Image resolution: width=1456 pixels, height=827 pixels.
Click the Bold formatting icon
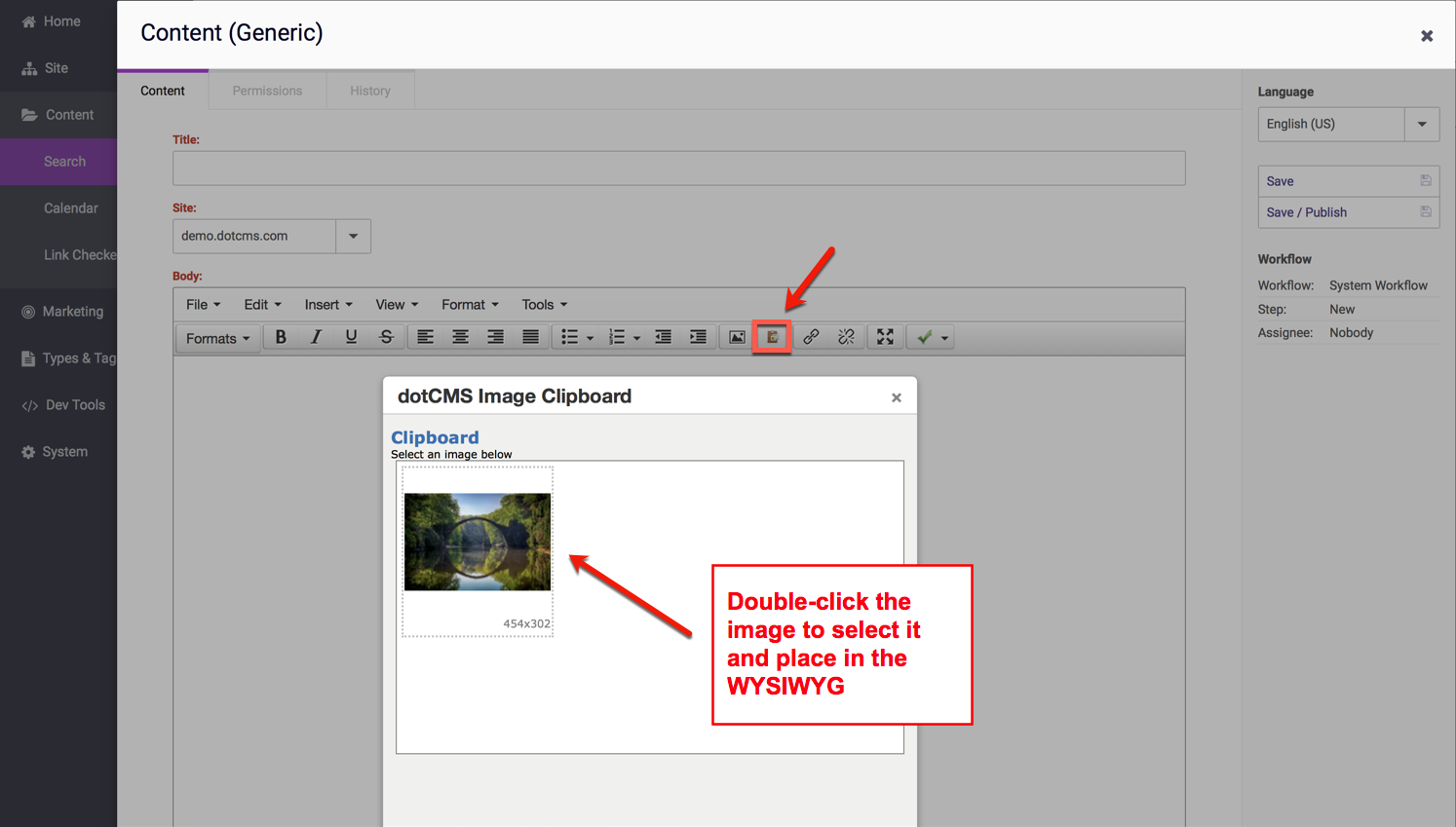pyautogui.click(x=281, y=337)
